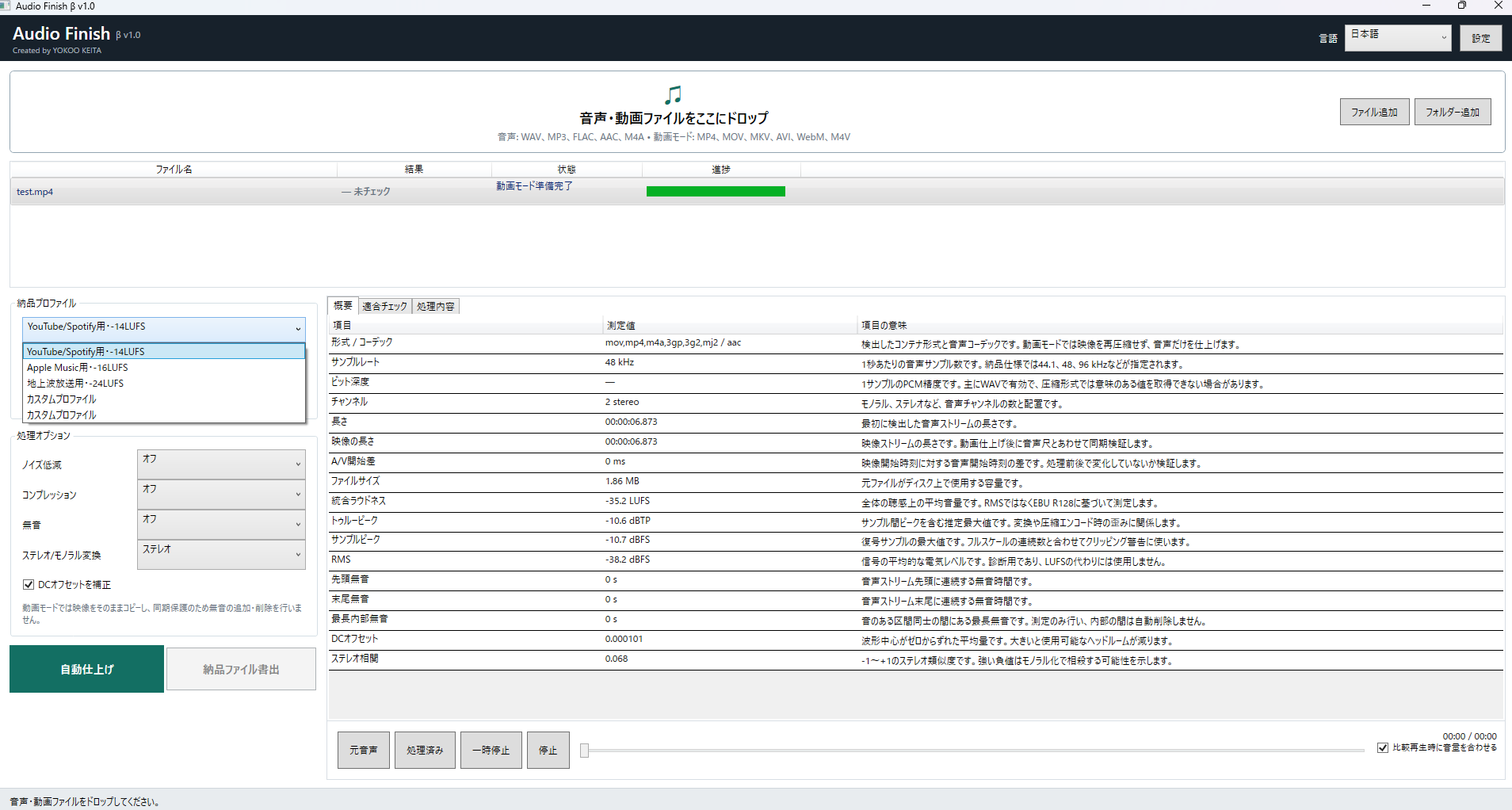1512x810 pixels.
Task: Open the 無音 dropdown
Action: pyautogui.click(x=221, y=525)
